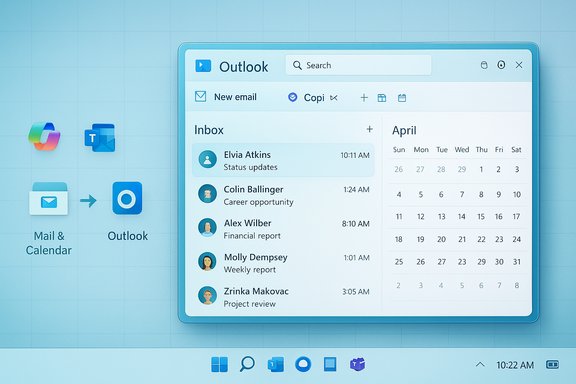This screenshot has height=384, width=576.
Task: Click the magnifier icon in search box
Action: tap(297, 65)
